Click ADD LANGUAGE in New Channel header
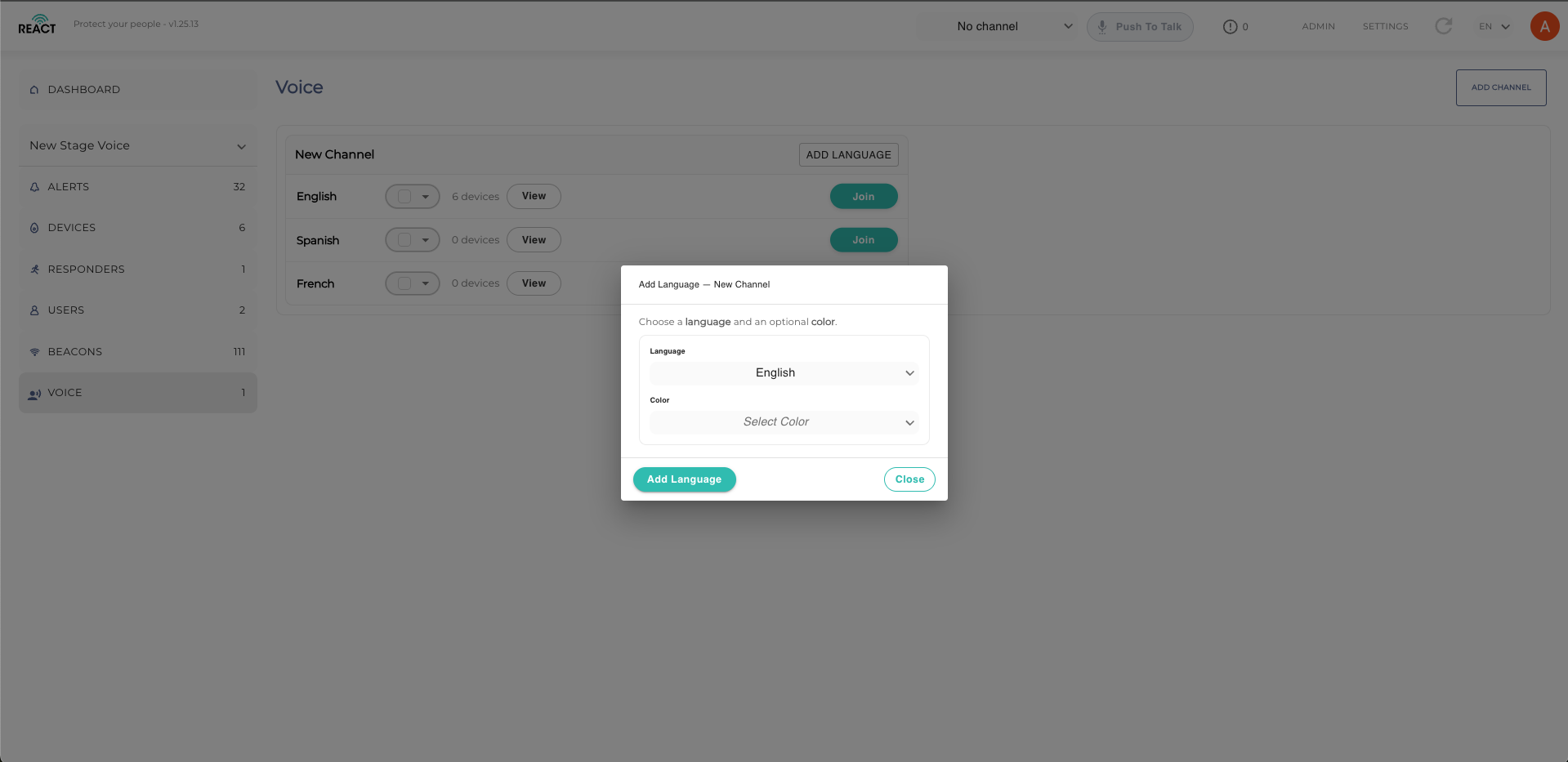Image resolution: width=1568 pixels, height=762 pixels. coord(848,155)
